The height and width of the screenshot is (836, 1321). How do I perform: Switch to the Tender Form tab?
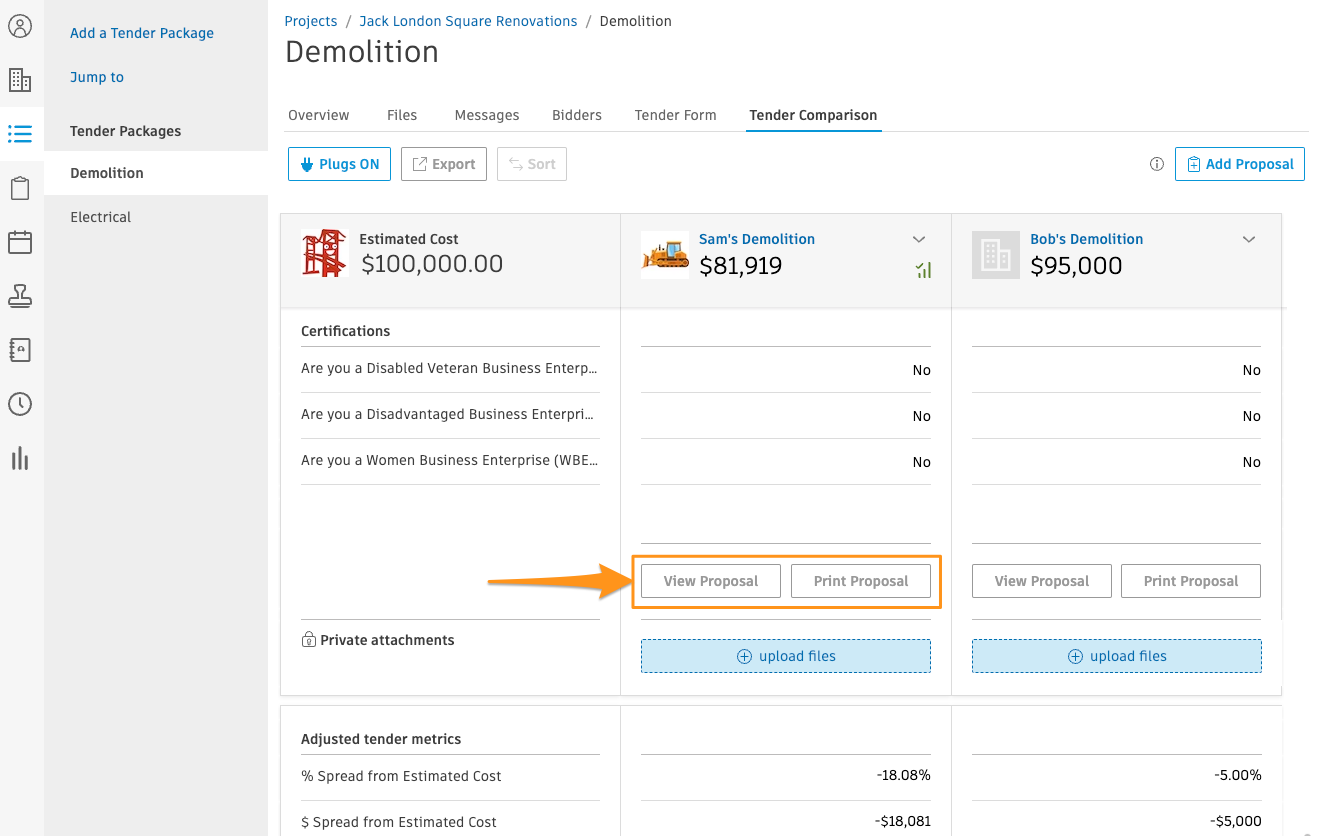tap(675, 115)
